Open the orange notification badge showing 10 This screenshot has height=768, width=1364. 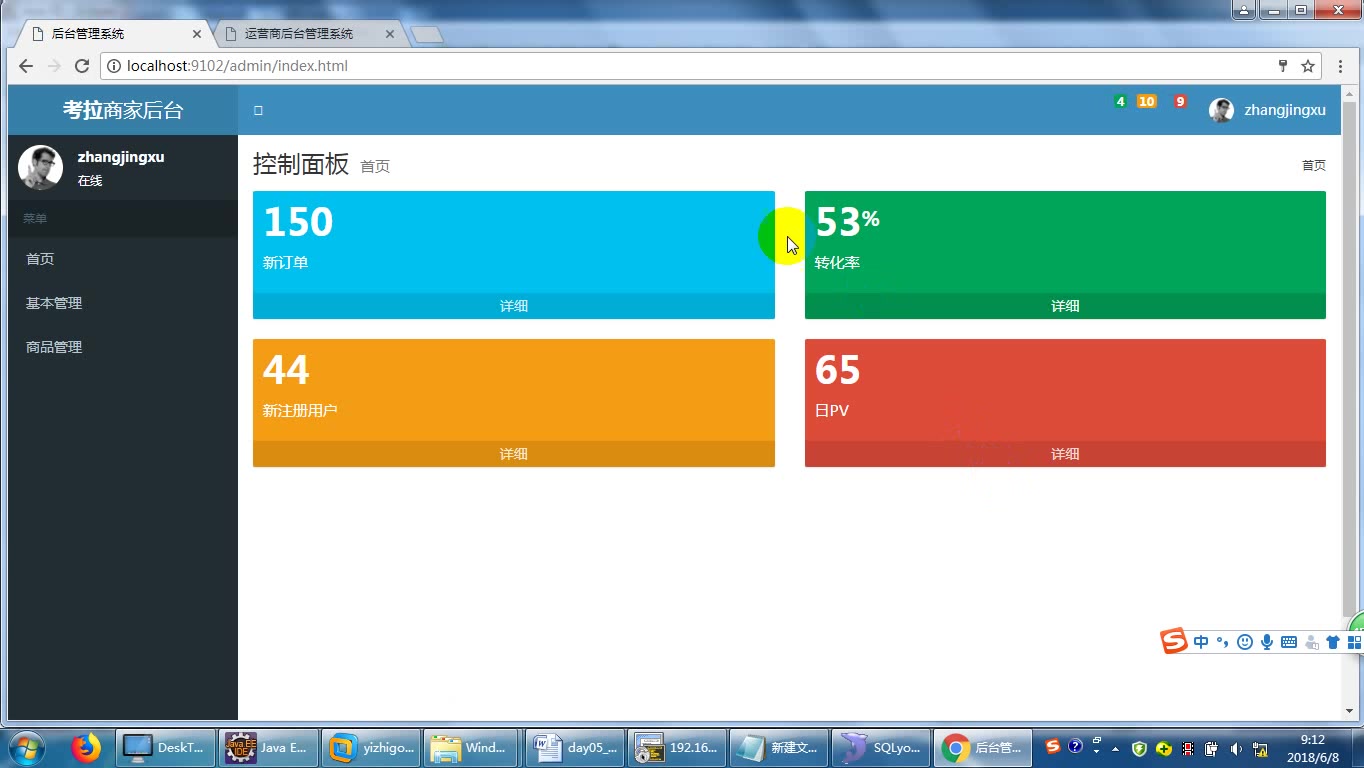(1146, 101)
